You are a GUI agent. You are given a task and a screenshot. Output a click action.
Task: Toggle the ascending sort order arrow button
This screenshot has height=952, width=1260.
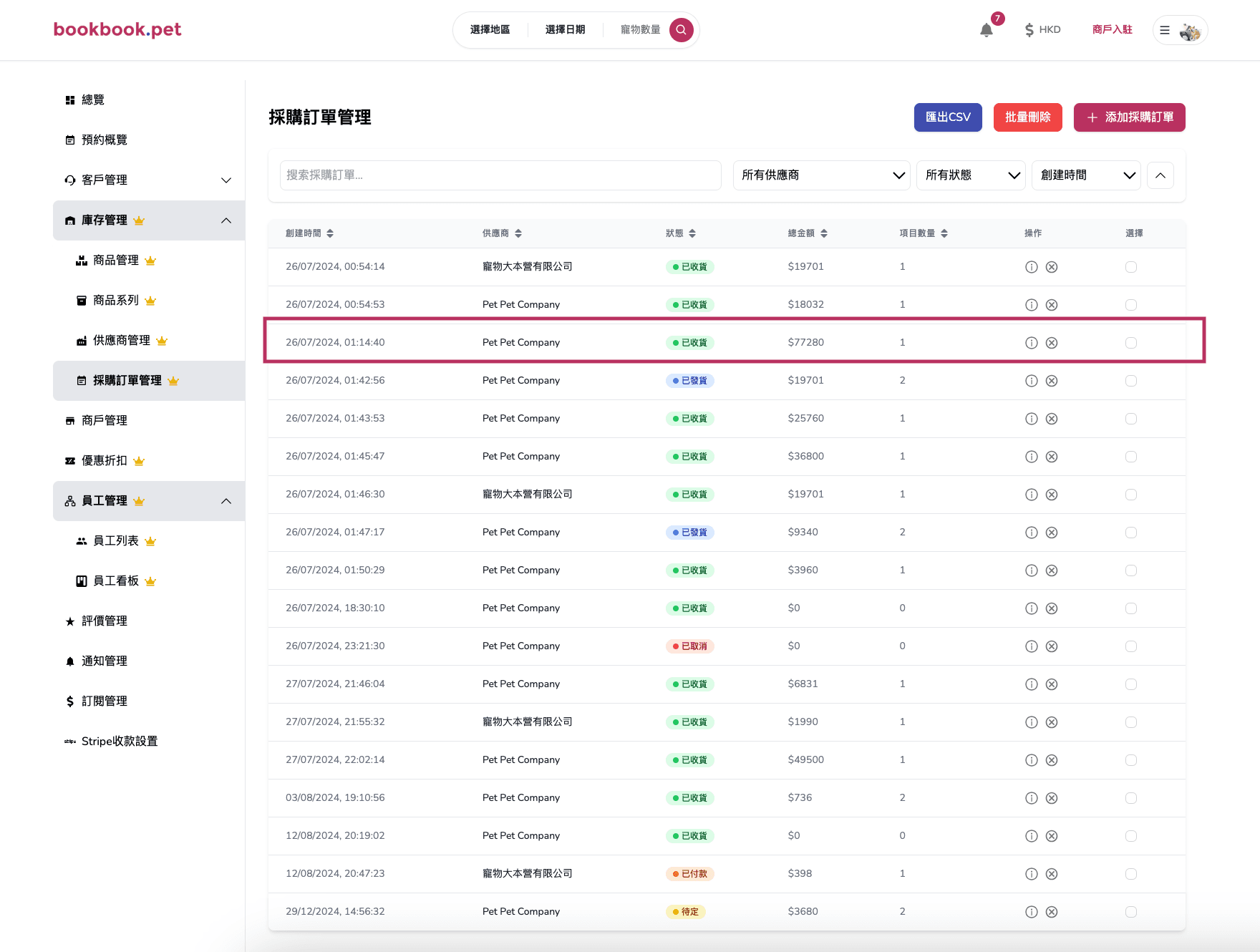click(x=1160, y=175)
